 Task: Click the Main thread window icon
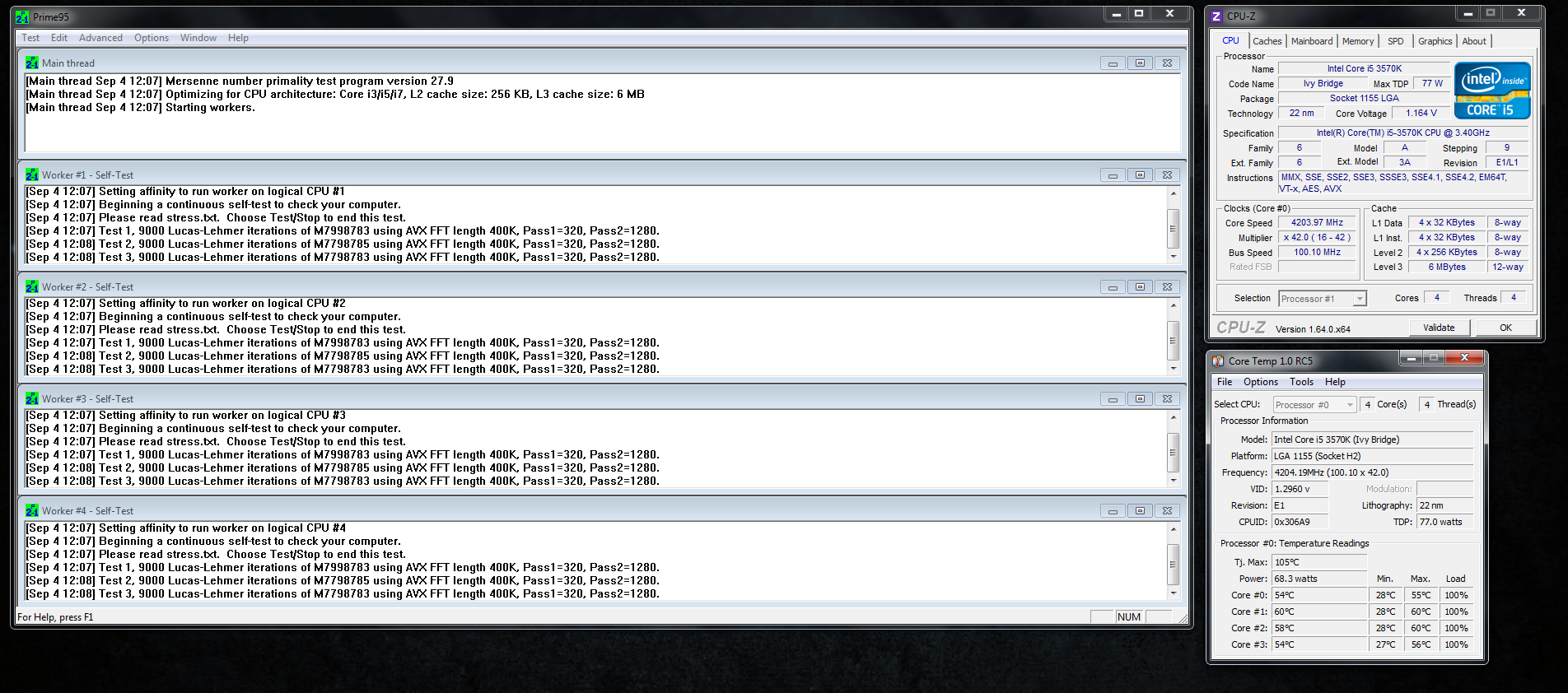(x=32, y=63)
